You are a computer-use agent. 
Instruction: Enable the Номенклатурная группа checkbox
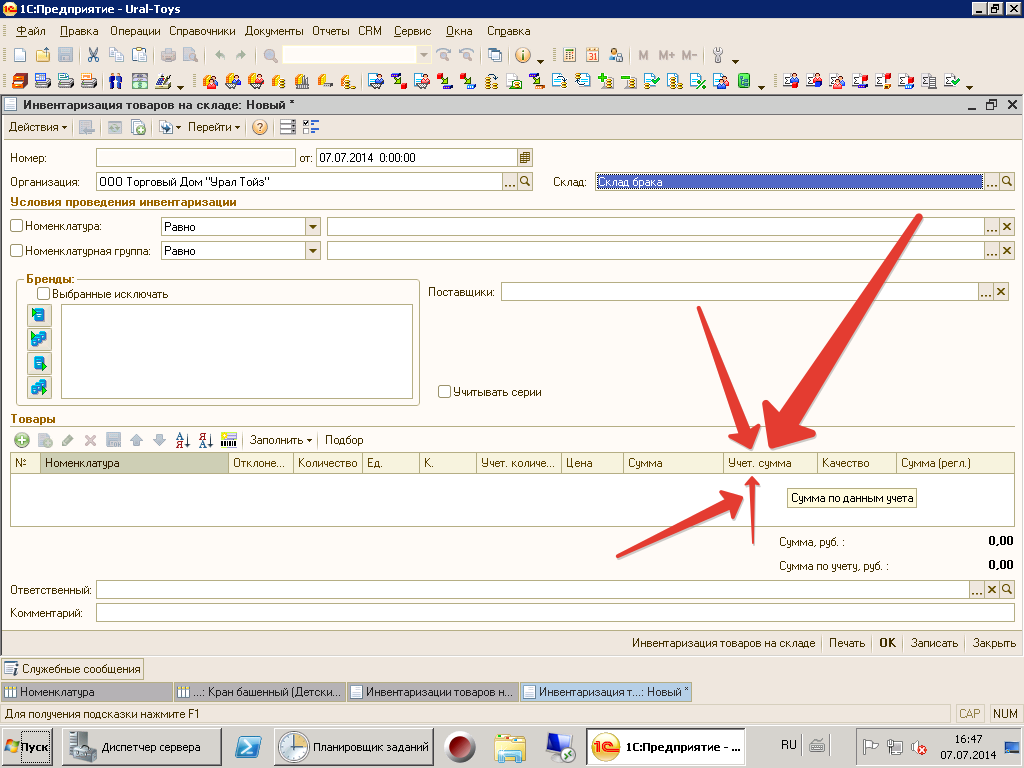click(x=17, y=250)
